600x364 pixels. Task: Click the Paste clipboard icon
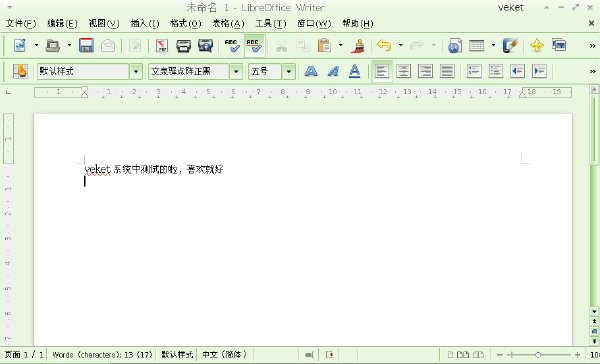tap(324, 46)
